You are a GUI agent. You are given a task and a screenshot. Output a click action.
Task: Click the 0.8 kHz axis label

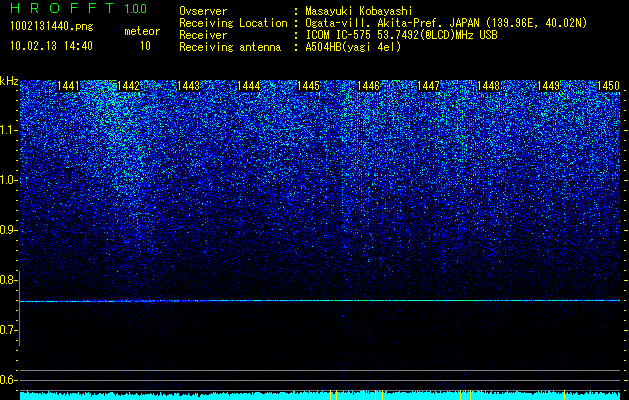[9, 280]
